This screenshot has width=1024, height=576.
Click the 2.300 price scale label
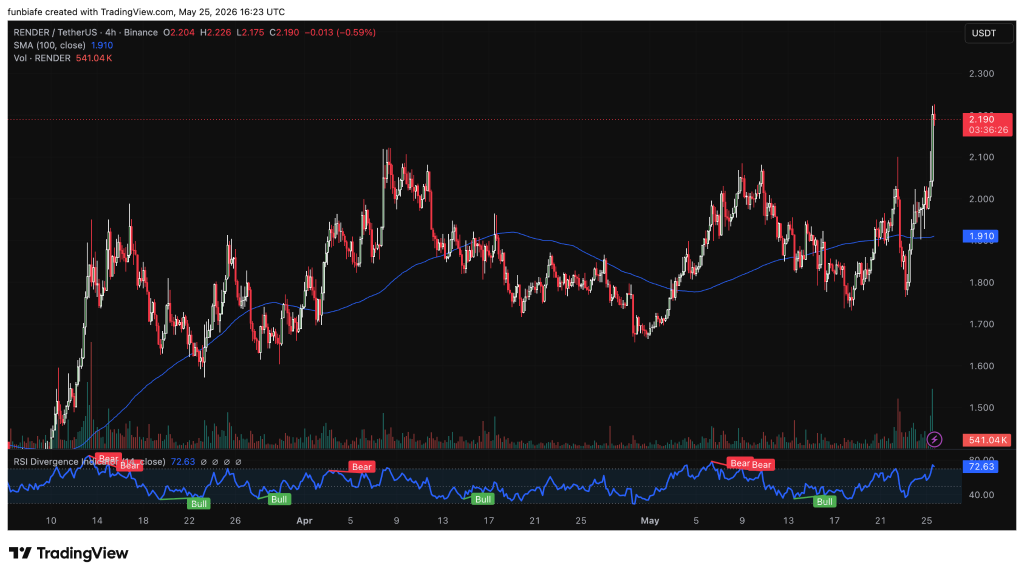pyautogui.click(x=982, y=74)
